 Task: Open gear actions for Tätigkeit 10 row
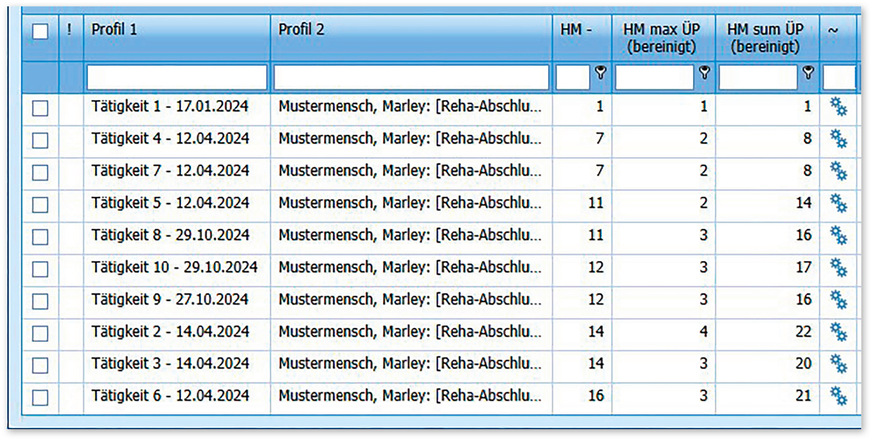838,268
